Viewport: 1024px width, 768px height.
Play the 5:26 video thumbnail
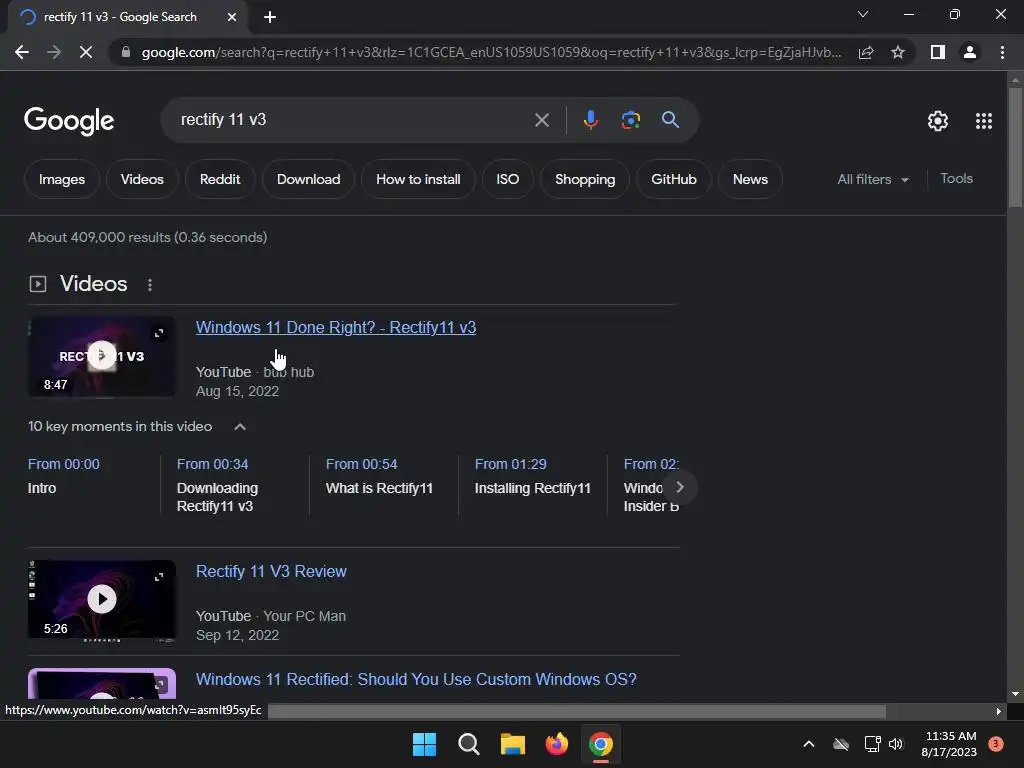point(101,600)
